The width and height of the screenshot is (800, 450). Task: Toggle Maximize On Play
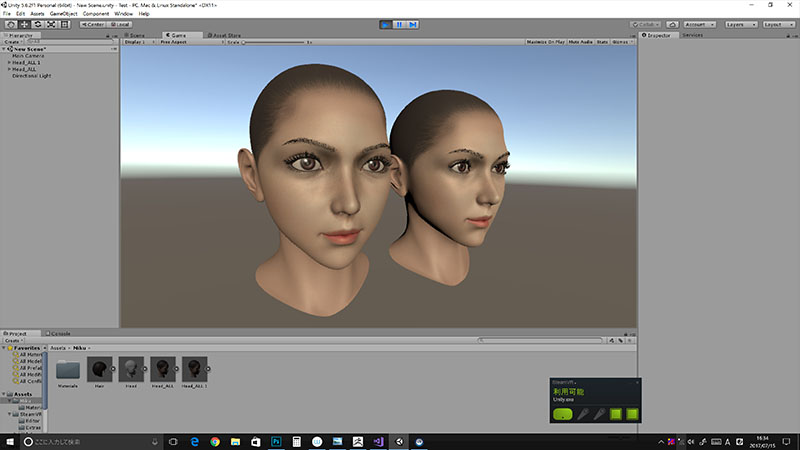pos(545,42)
